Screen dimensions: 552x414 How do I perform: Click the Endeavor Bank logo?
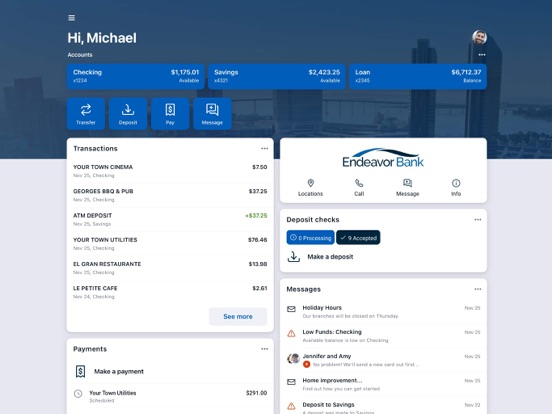click(x=383, y=158)
